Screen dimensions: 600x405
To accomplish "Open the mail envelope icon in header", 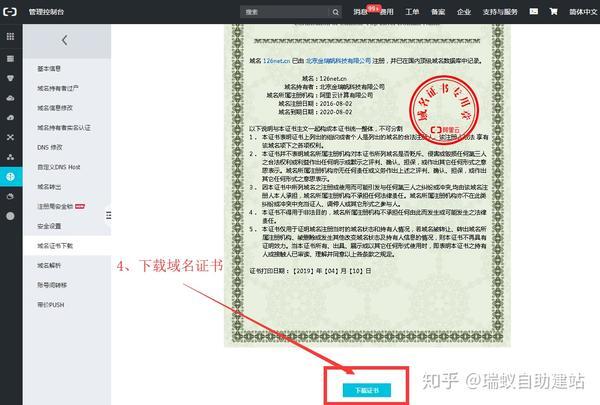I will pyautogui.click(x=533, y=12).
